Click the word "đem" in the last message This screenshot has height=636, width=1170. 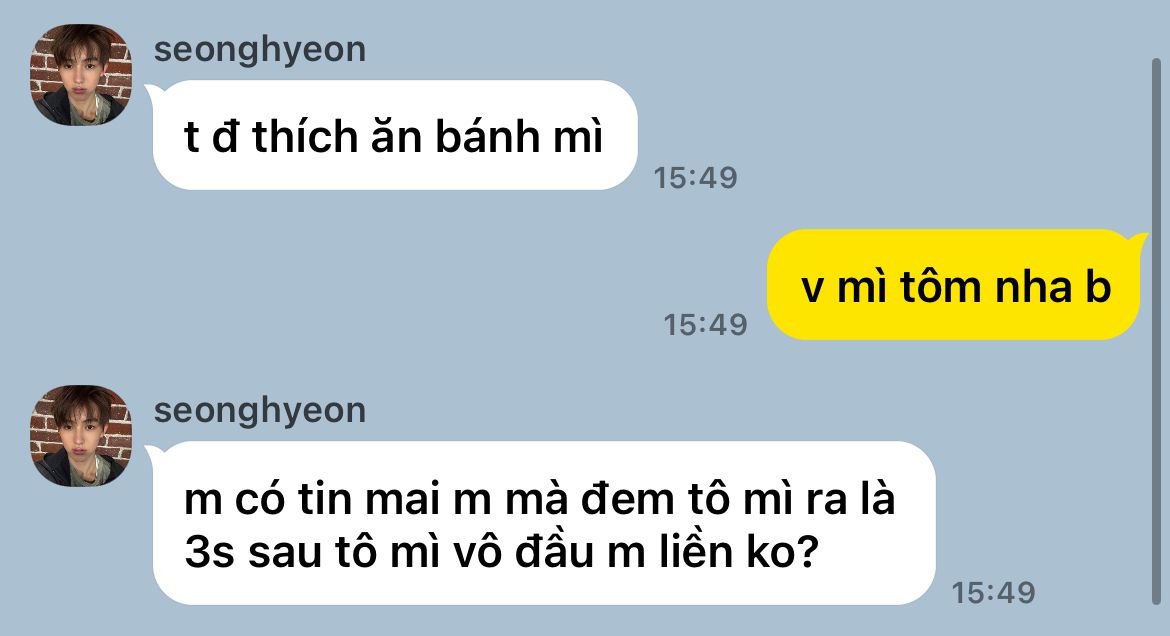[x=628, y=499]
